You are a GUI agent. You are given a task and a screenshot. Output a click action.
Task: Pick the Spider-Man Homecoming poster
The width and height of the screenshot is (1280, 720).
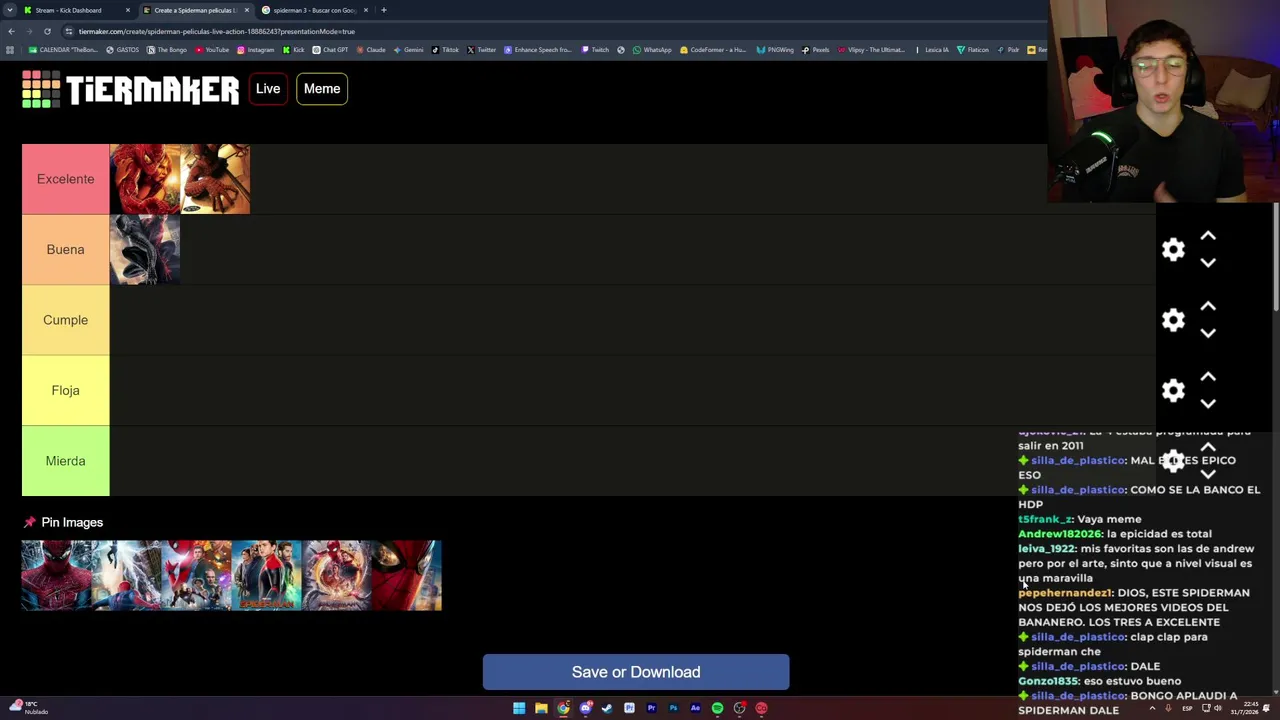pos(197,575)
